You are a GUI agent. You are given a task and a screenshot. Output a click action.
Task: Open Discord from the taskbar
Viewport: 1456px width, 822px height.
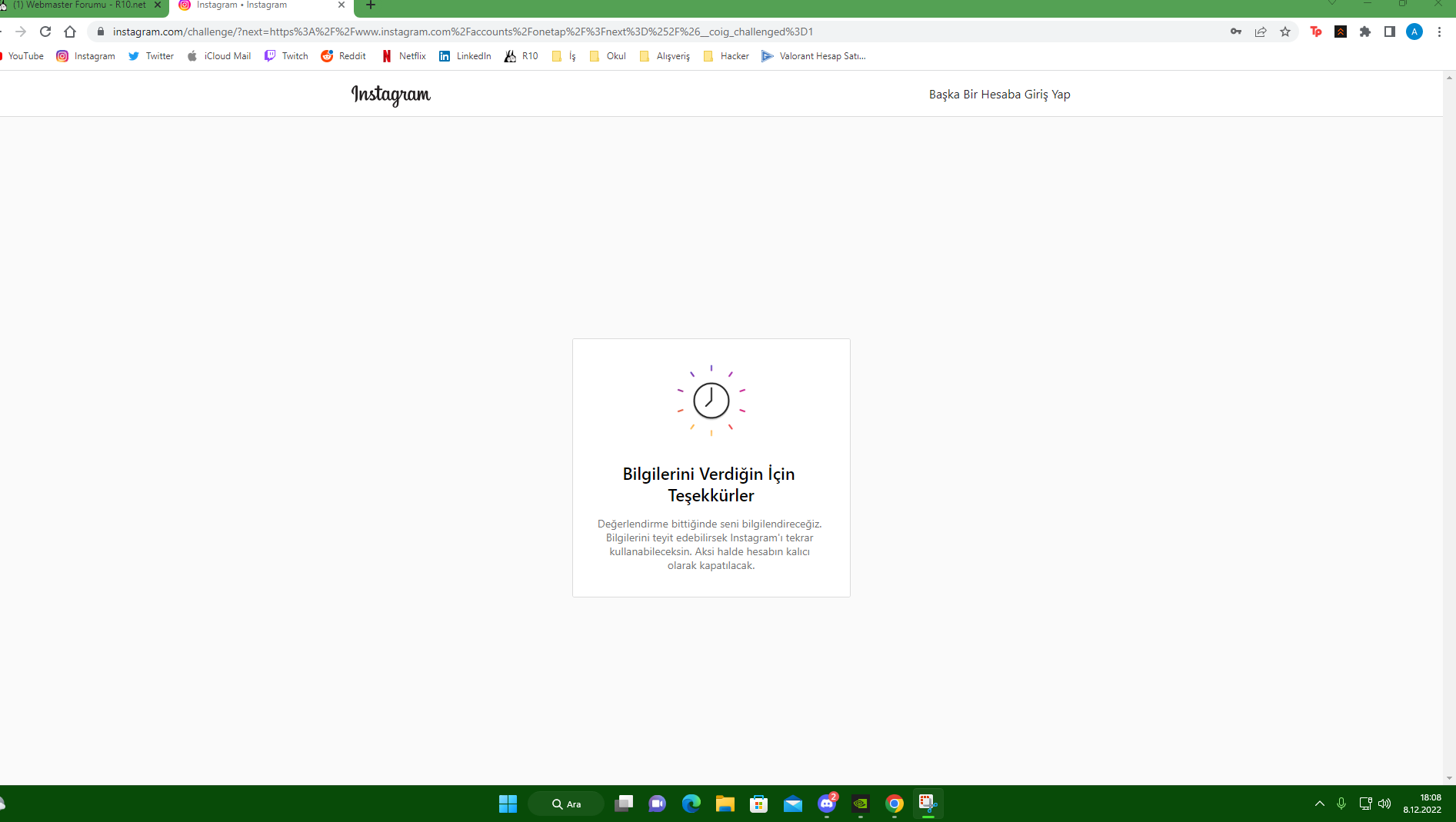pos(827,804)
